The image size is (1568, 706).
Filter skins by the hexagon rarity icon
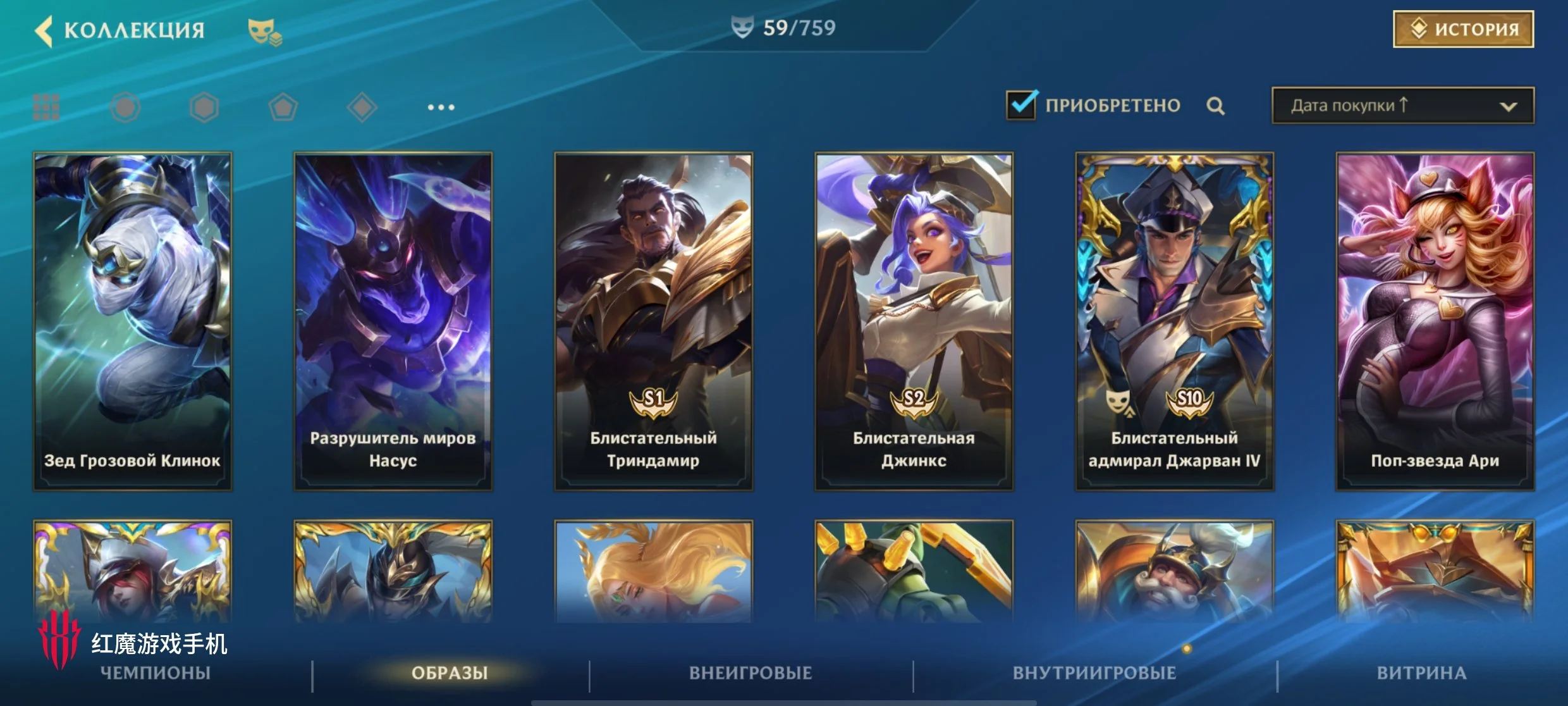(204, 107)
